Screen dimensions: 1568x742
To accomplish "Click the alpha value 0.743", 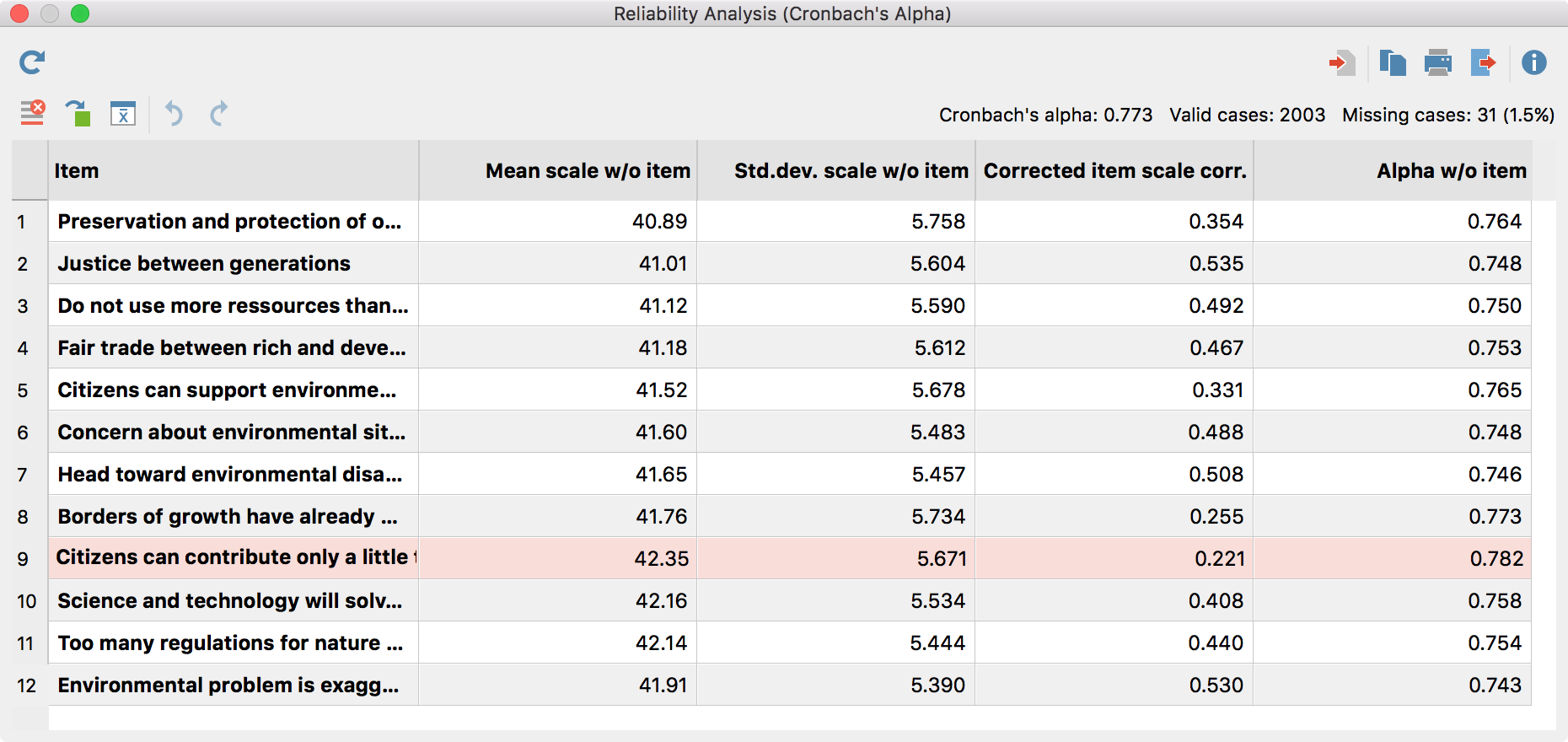I will click(1495, 686).
